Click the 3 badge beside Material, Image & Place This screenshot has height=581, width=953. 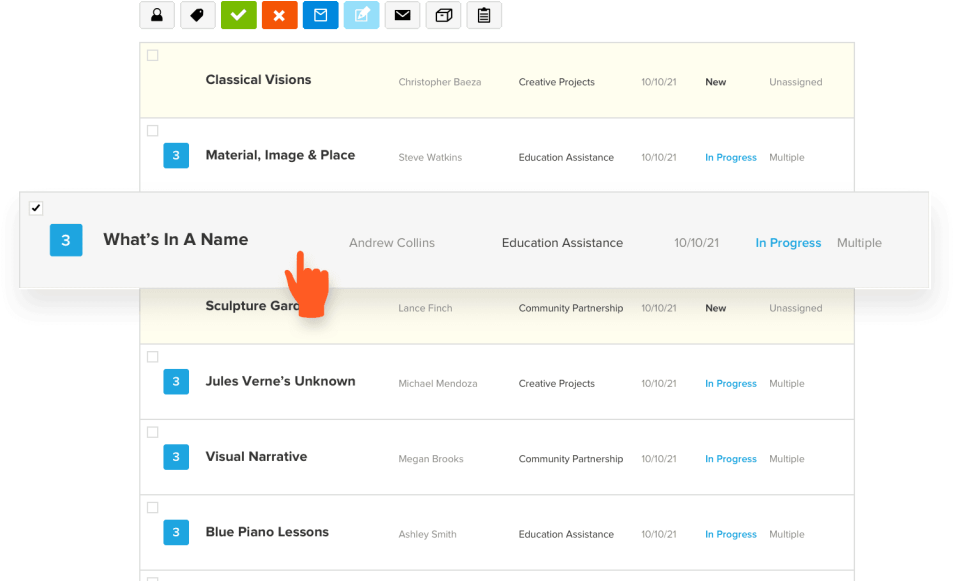click(176, 156)
